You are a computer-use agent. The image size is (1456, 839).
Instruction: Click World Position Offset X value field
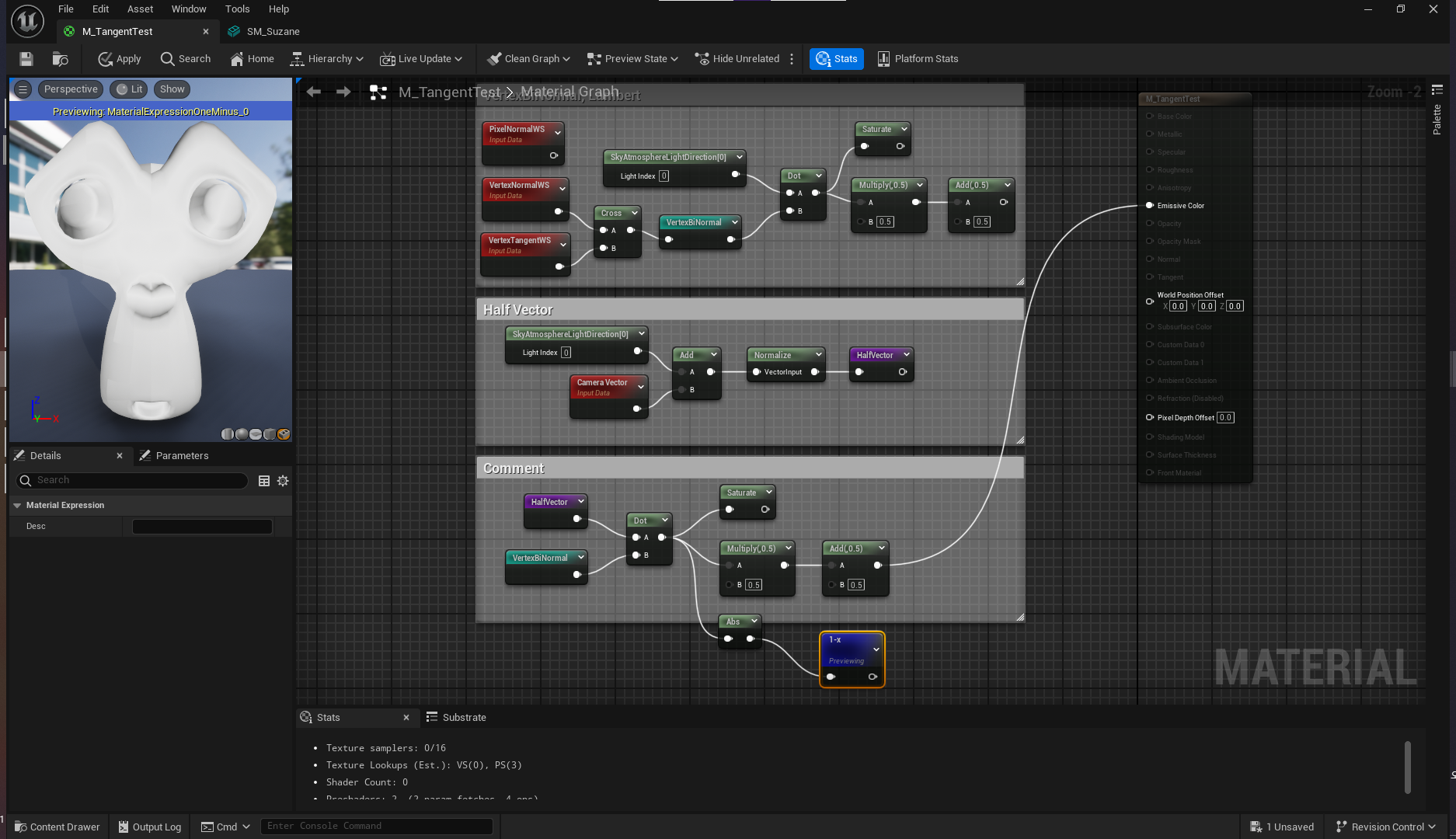(1178, 307)
